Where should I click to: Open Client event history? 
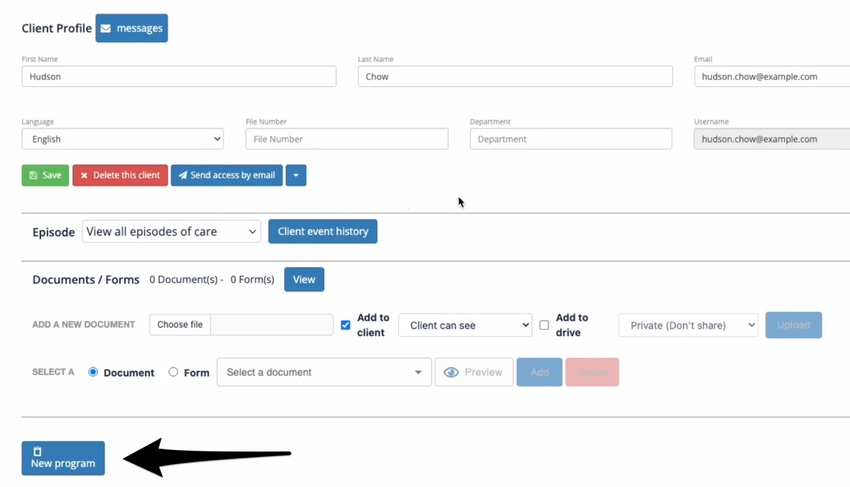point(322,231)
